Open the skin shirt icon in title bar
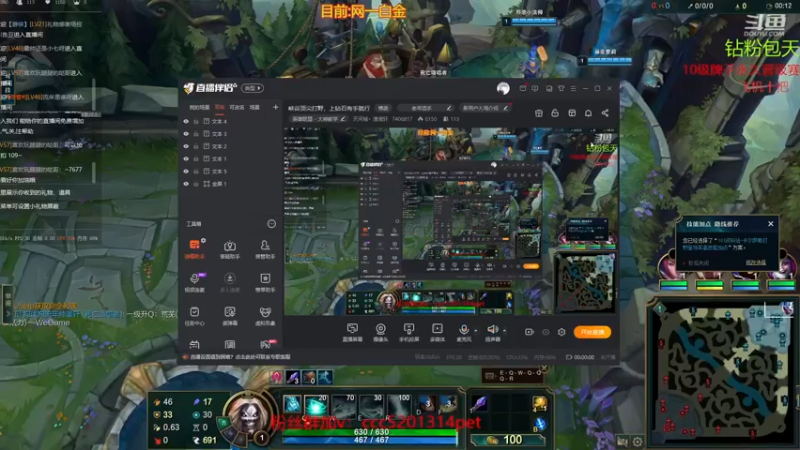Image resolution: width=800 pixels, height=450 pixels. click(561, 88)
